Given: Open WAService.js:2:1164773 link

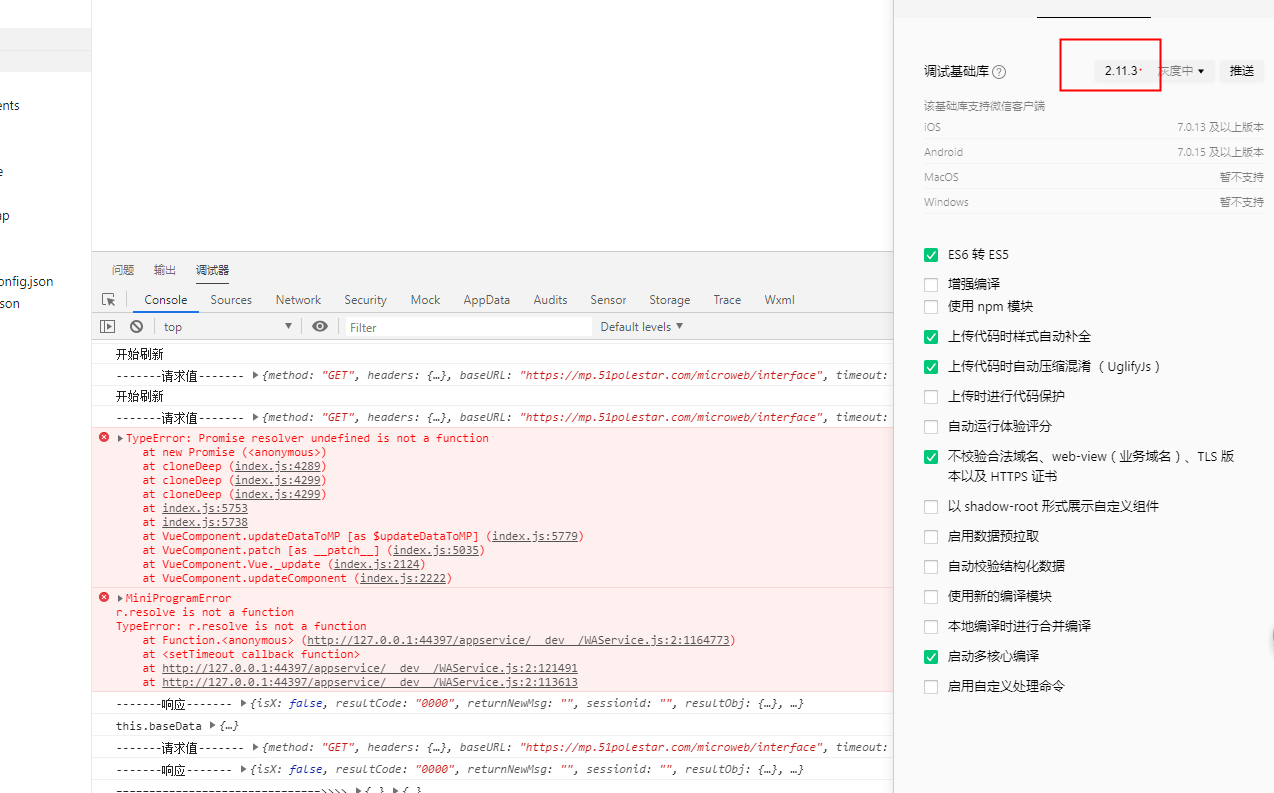Looking at the screenshot, I should coord(518,640).
